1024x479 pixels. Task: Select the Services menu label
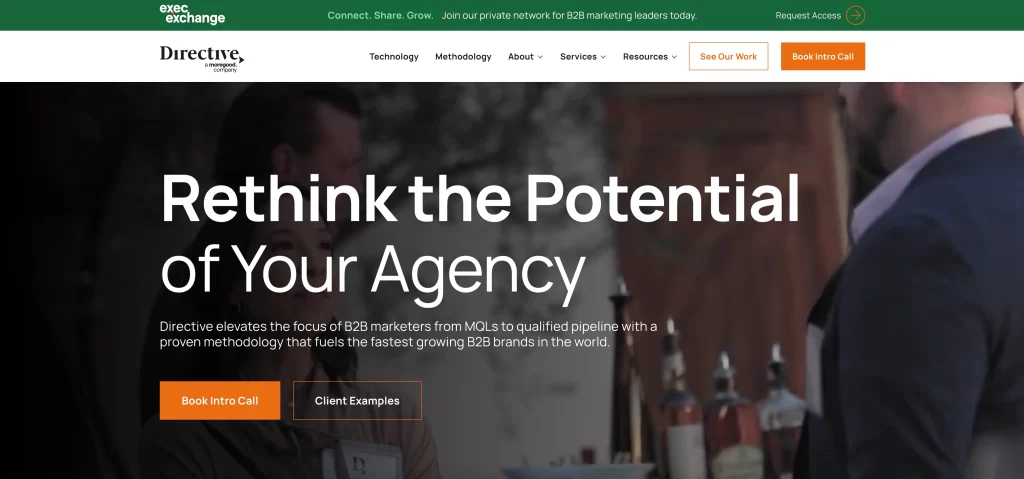[x=578, y=57]
